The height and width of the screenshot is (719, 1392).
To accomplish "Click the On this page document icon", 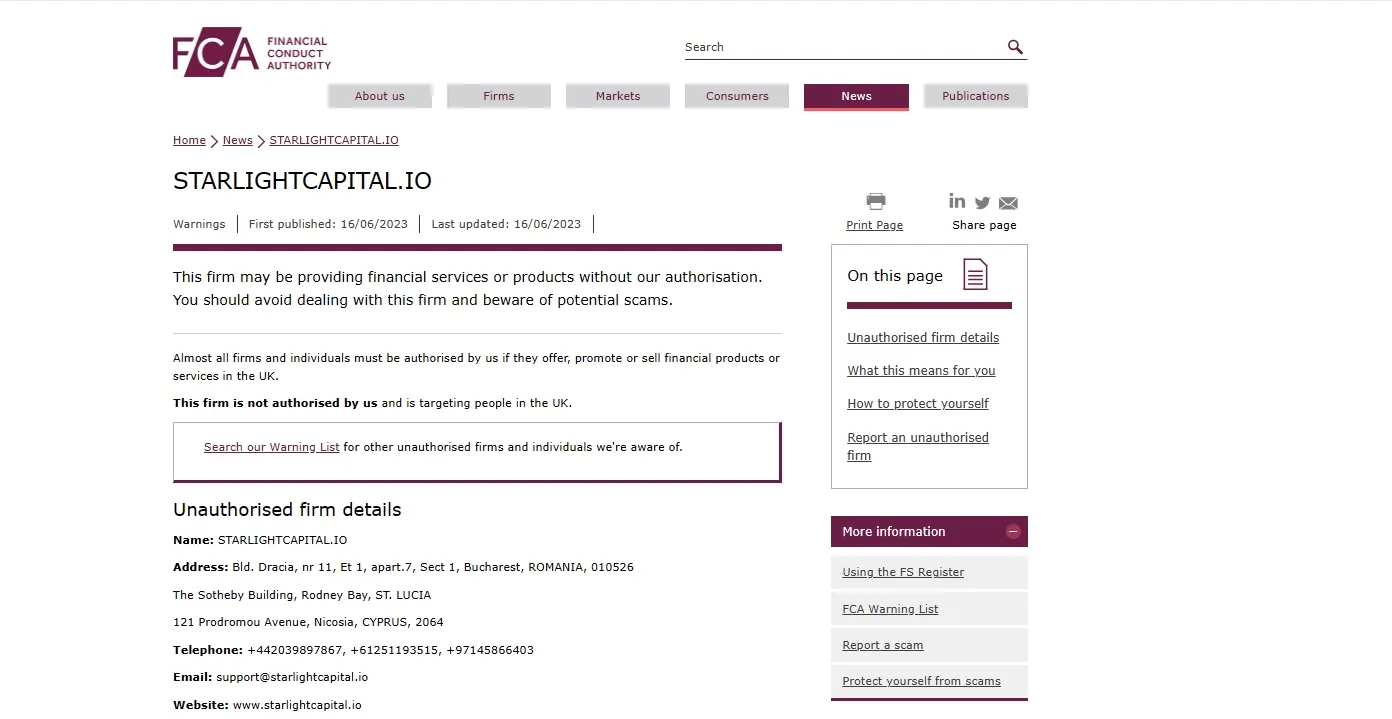I will [975, 274].
